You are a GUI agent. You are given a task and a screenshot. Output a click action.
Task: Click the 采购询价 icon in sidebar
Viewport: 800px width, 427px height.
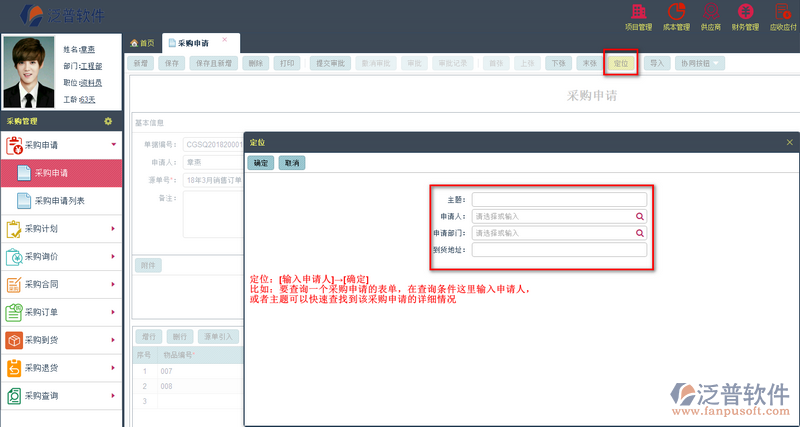(14, 257)
